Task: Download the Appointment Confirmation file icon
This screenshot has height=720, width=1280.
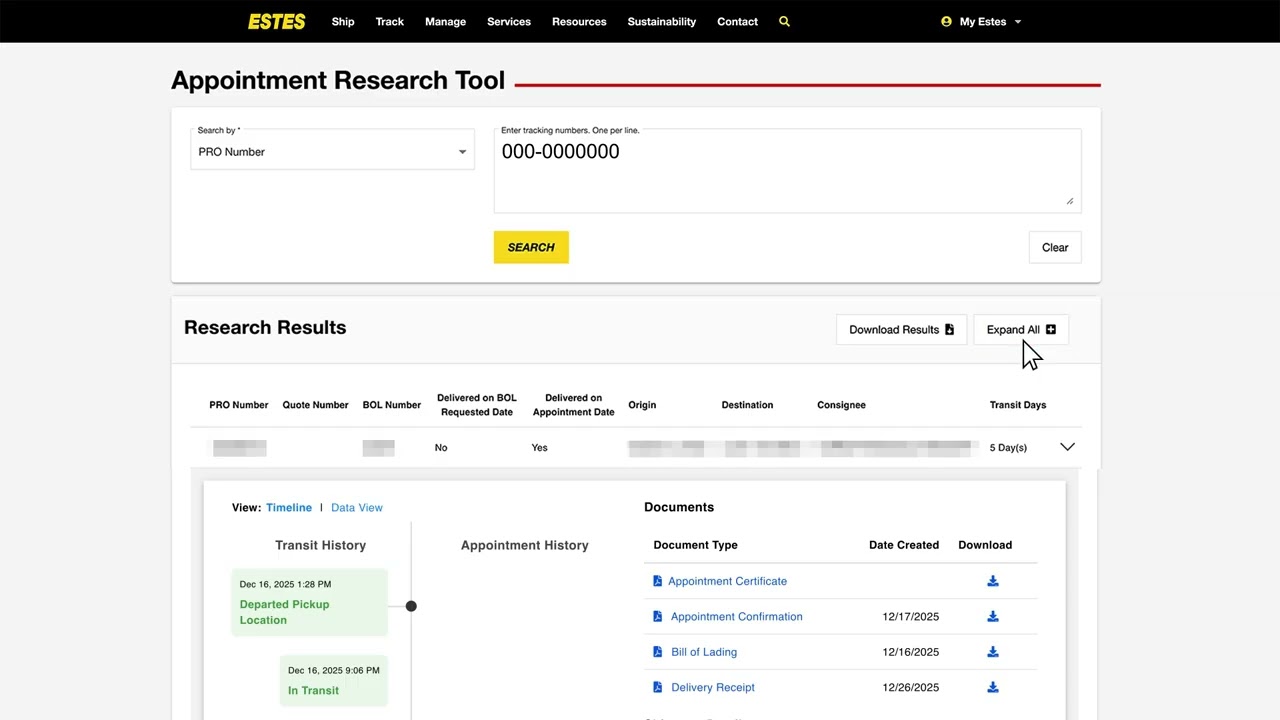Action: [993, 617]
